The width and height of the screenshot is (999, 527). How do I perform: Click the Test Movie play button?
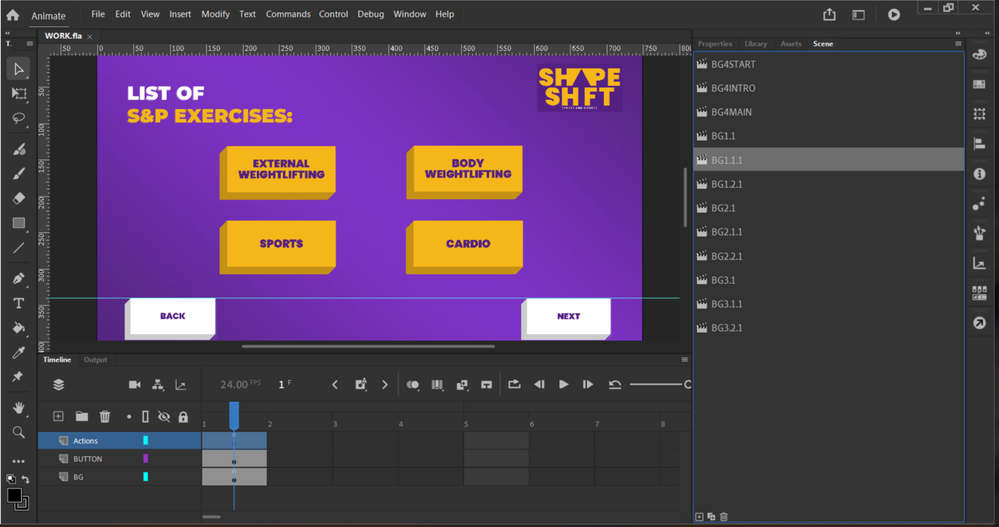(x=894, y=14)
